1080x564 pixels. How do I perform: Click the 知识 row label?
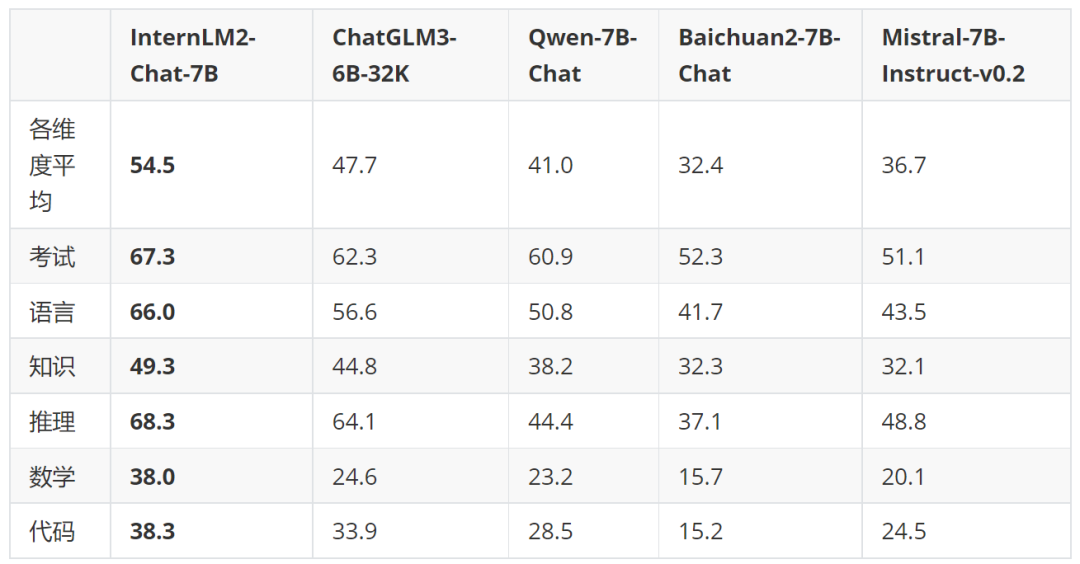tap(52, 367)
